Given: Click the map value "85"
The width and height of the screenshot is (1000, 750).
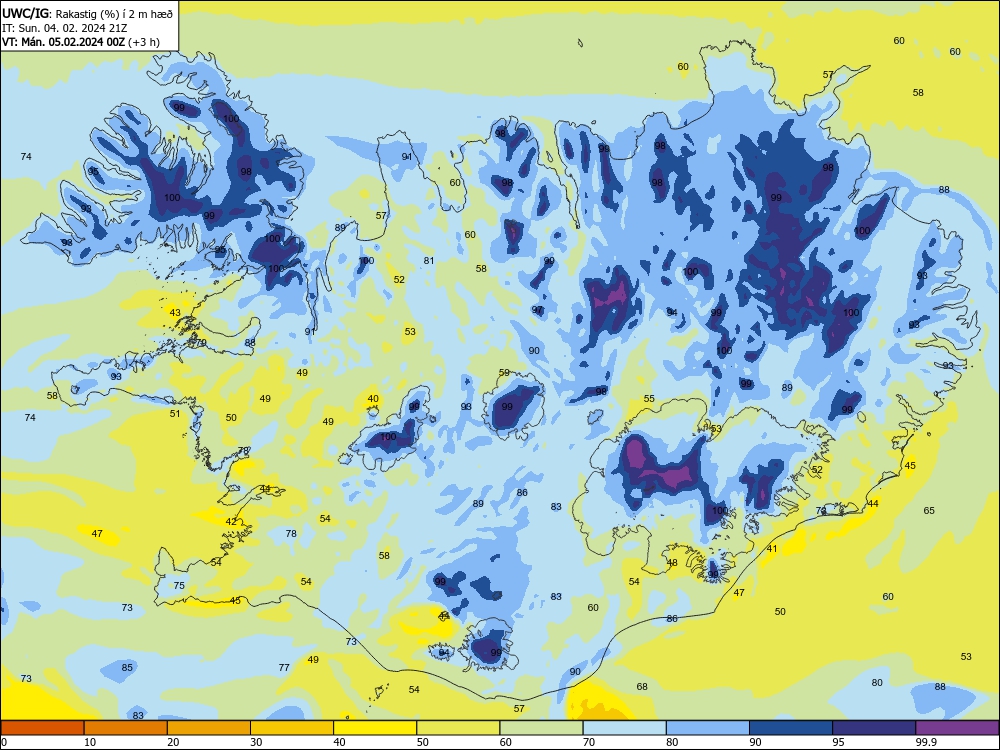Looking at the screenshot, I should click(127, 667).
